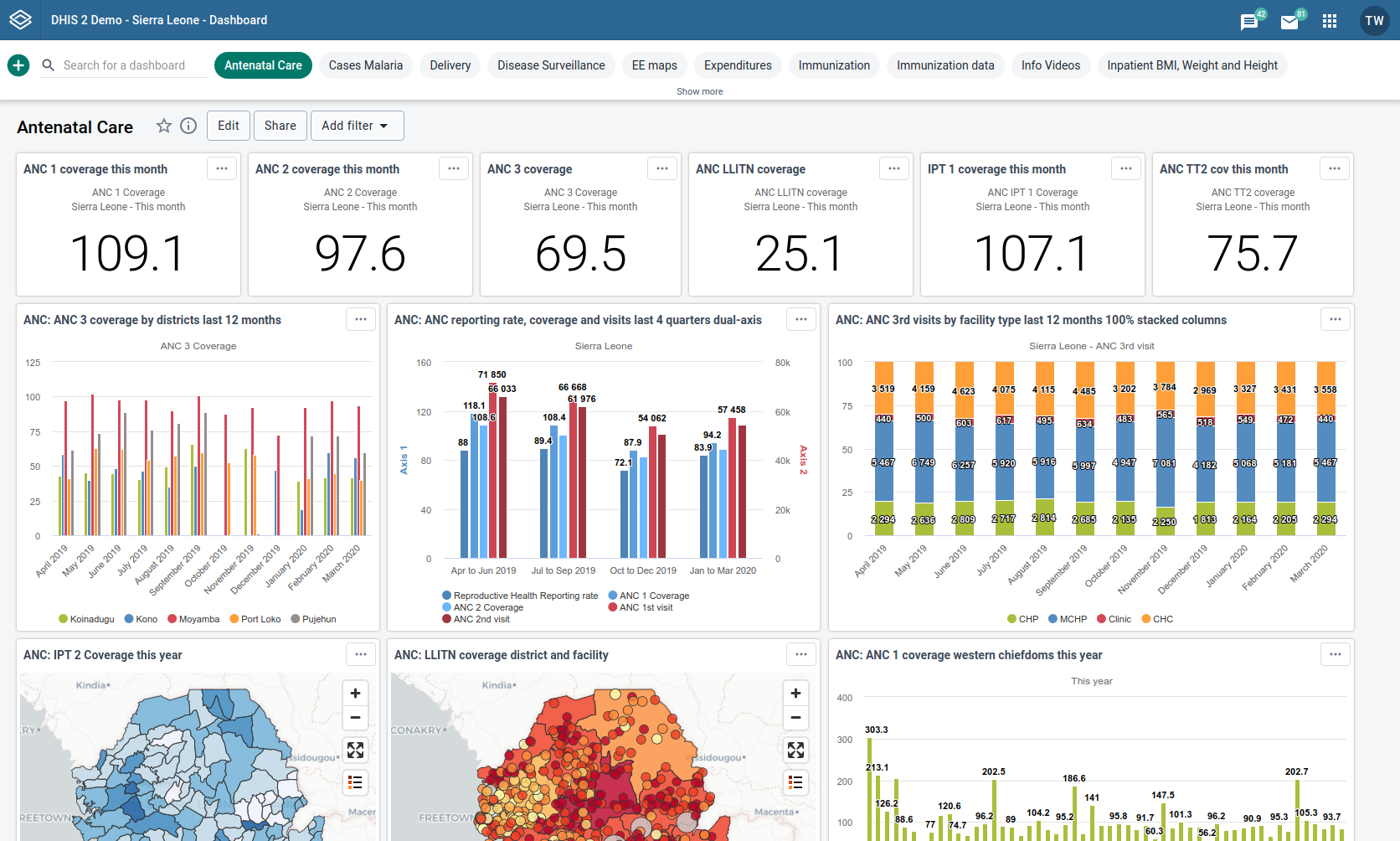Toggle fullscreen on LLITN coverage map
Viewport: 1400px width, 841px height.
[x=795, y=750]
